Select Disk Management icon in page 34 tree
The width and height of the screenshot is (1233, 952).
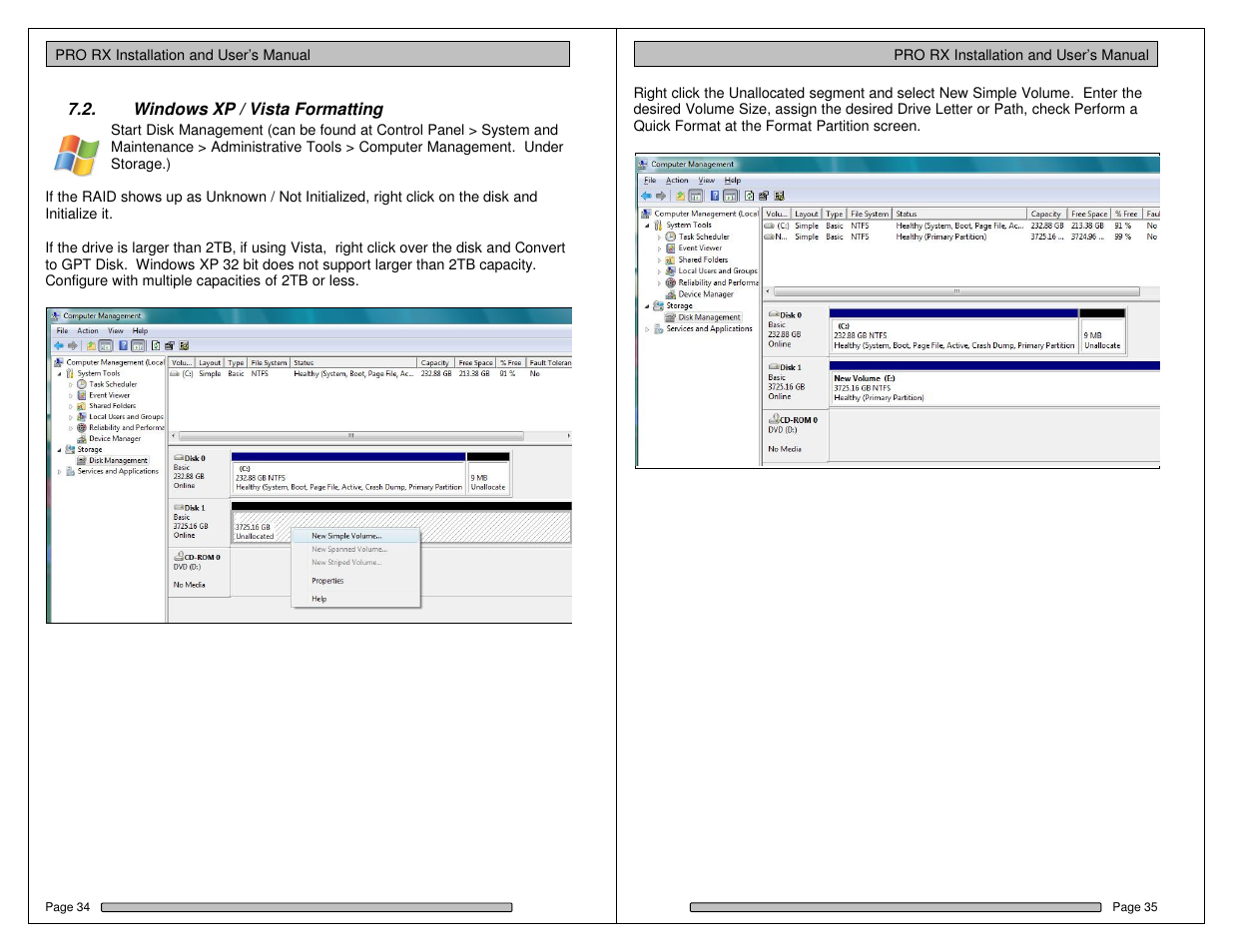point(82,460)
